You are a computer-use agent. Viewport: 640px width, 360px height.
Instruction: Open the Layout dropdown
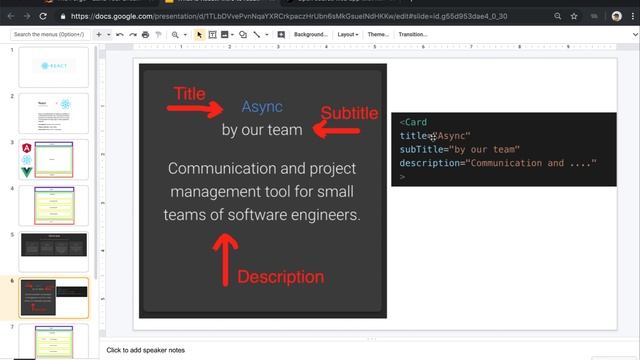(x=348, y=35)
